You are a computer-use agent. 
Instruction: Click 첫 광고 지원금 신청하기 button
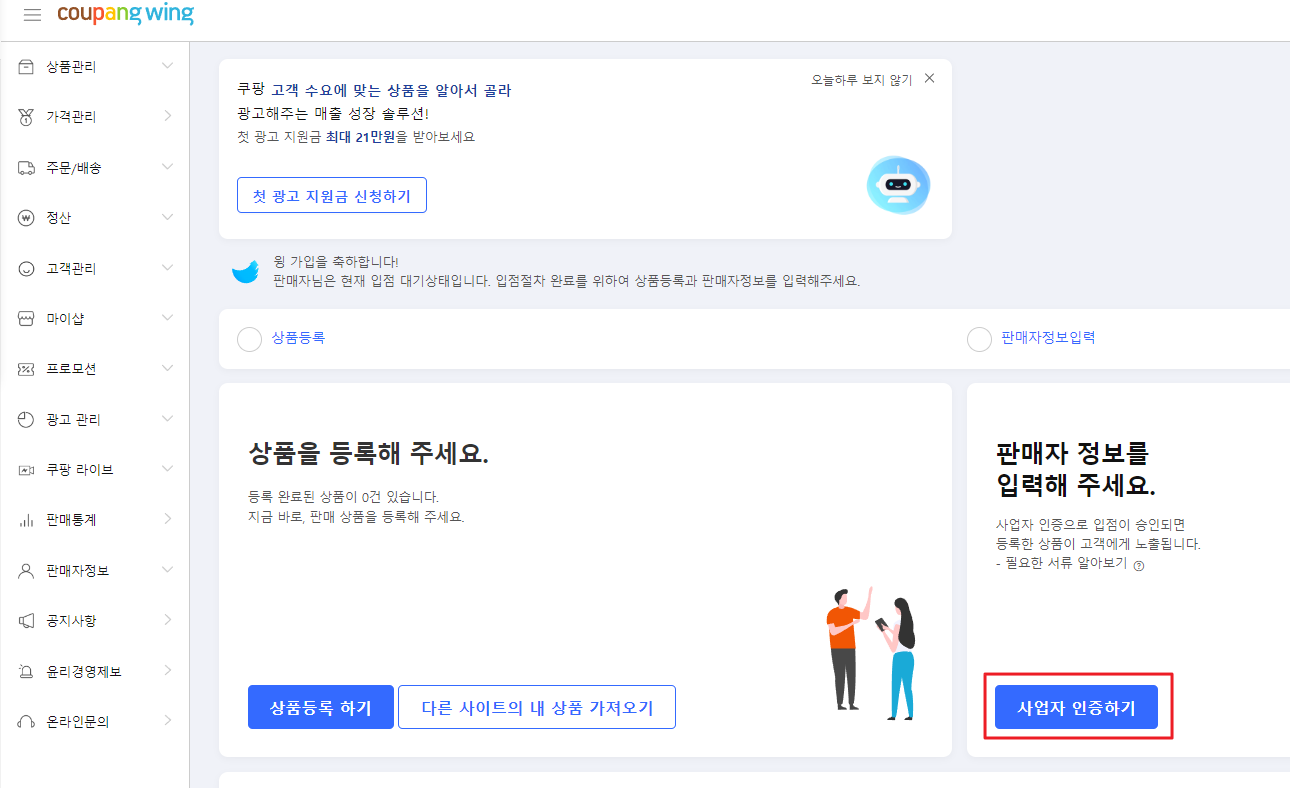[332, 195]
